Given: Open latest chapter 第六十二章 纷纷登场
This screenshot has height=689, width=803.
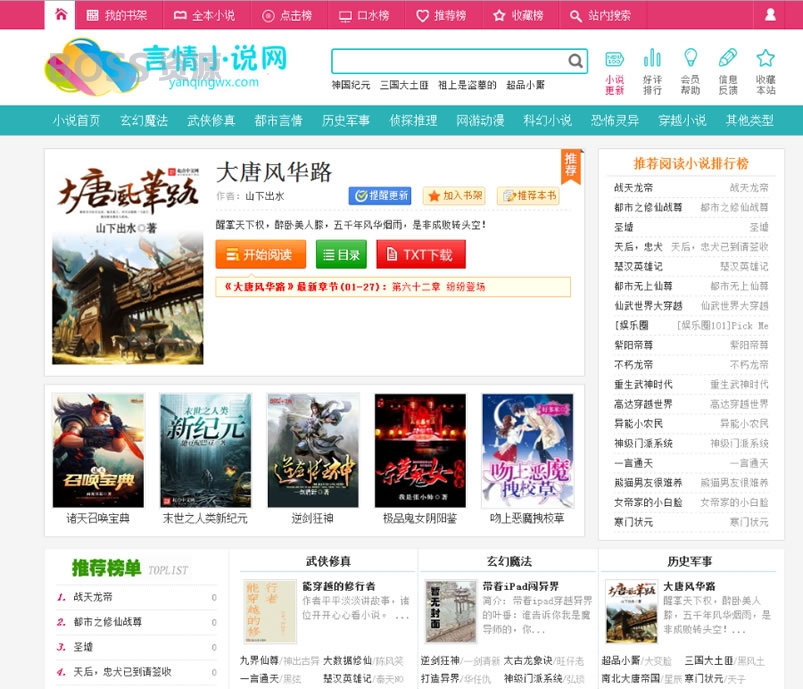Looking at the screenshot, I should click(438, 287).
